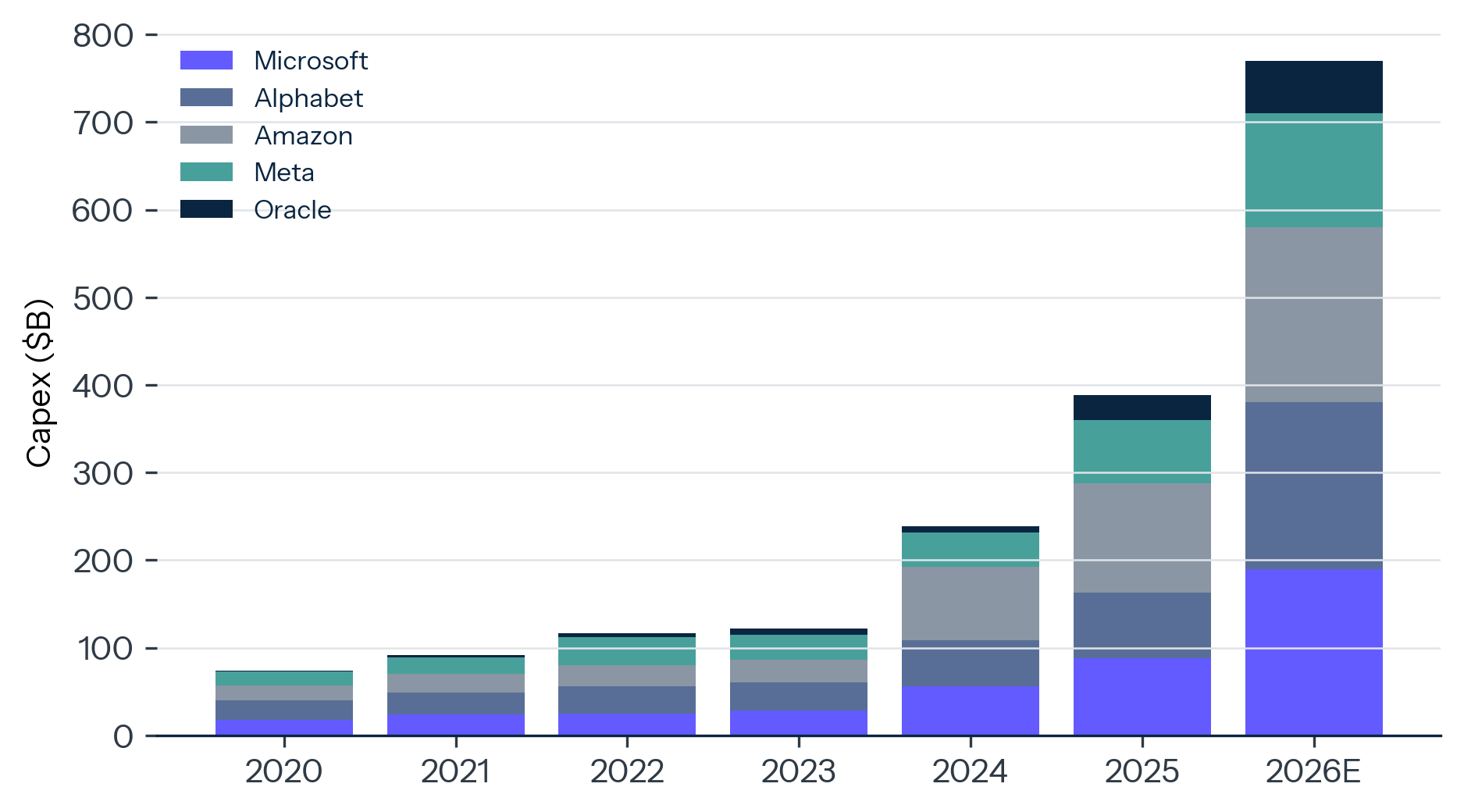Click the Amazon segment of the 2024 bar
The width and height of the screenshot is (1464, 812).
click(971, 604)
